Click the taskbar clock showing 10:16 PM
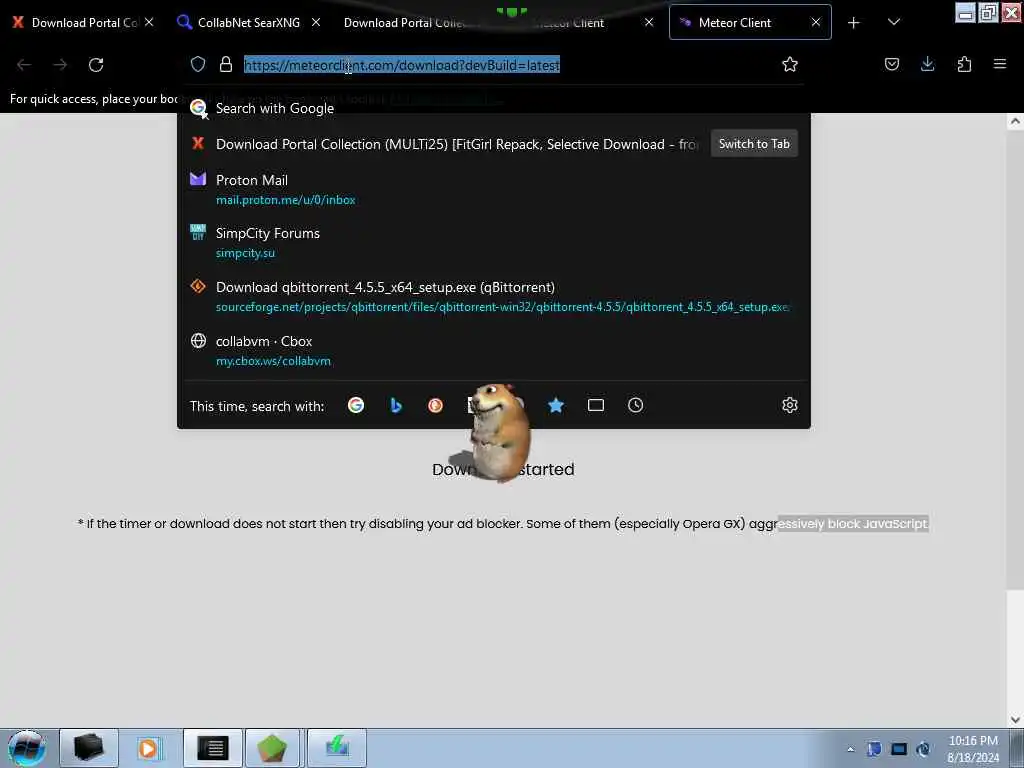The width and height of the screenshot is (1024, 768). click(973, 749)
